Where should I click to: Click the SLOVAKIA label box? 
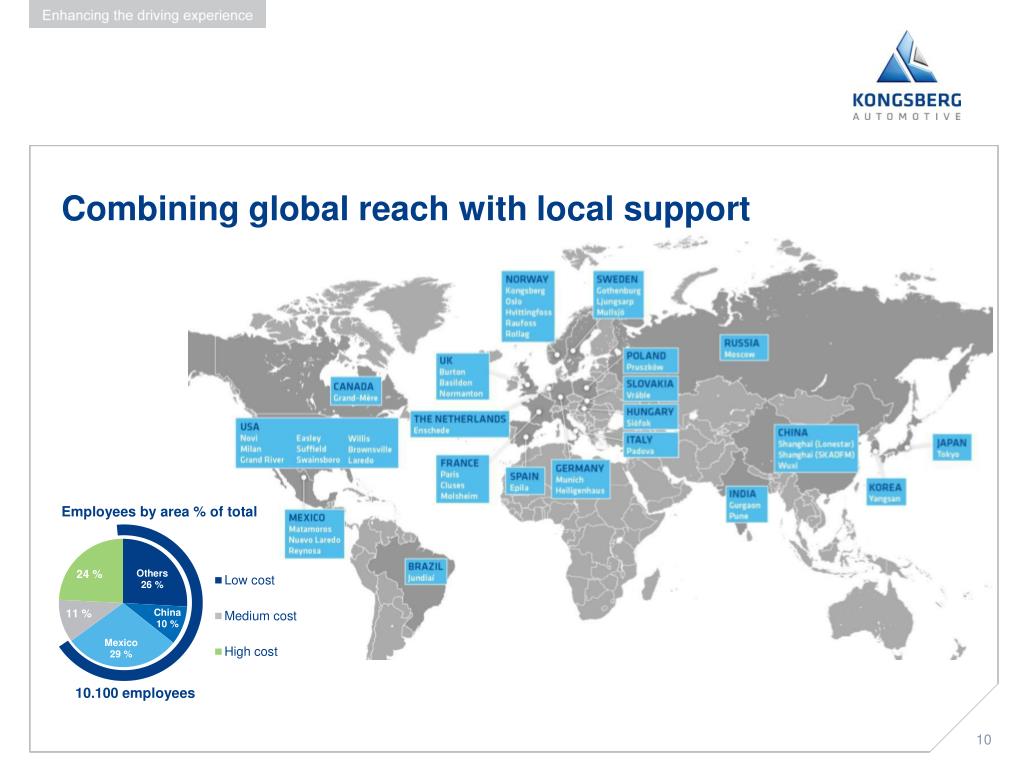(x=650, y=388)
